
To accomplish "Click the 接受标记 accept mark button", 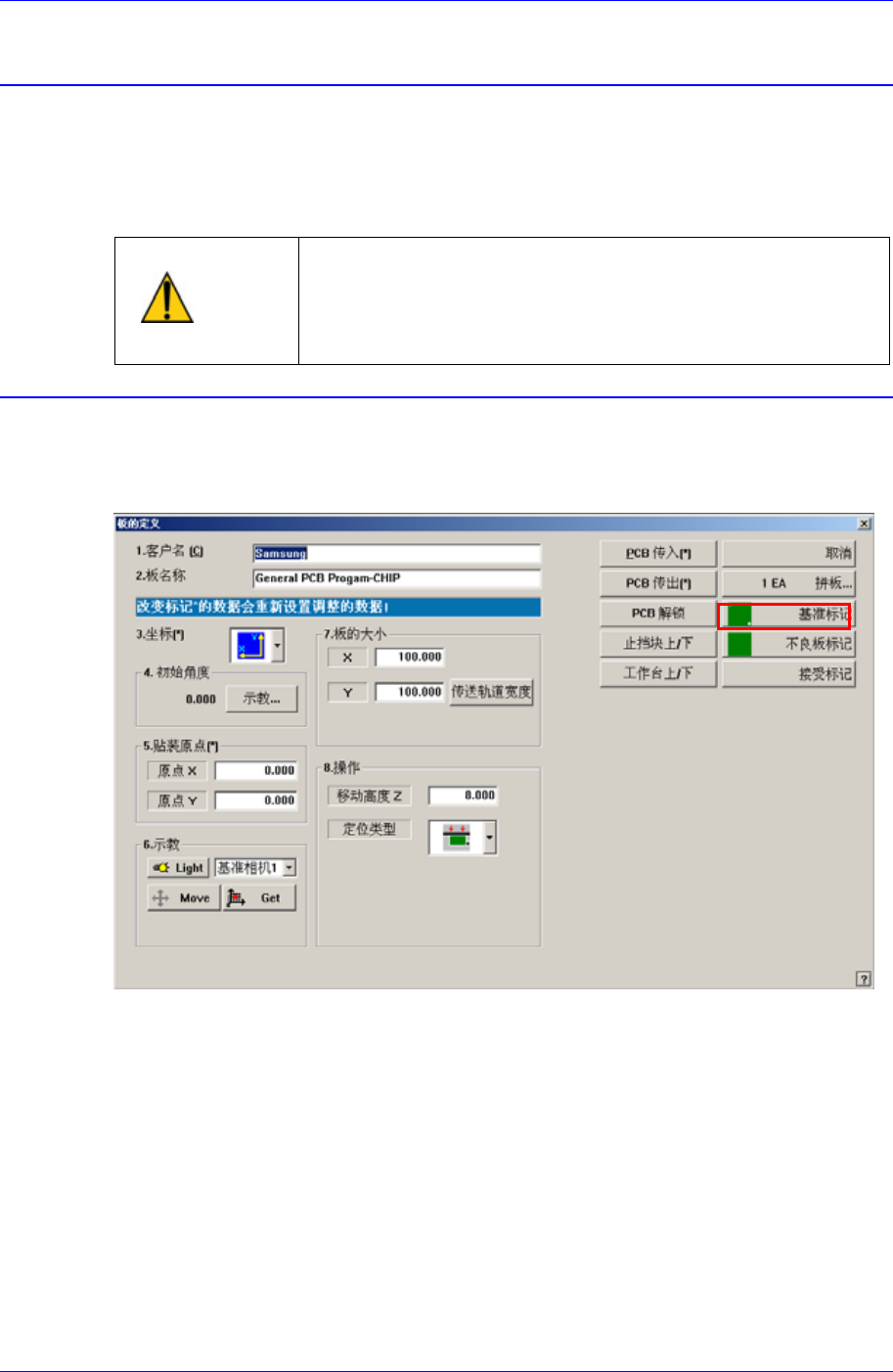I will tap(789, 674).
